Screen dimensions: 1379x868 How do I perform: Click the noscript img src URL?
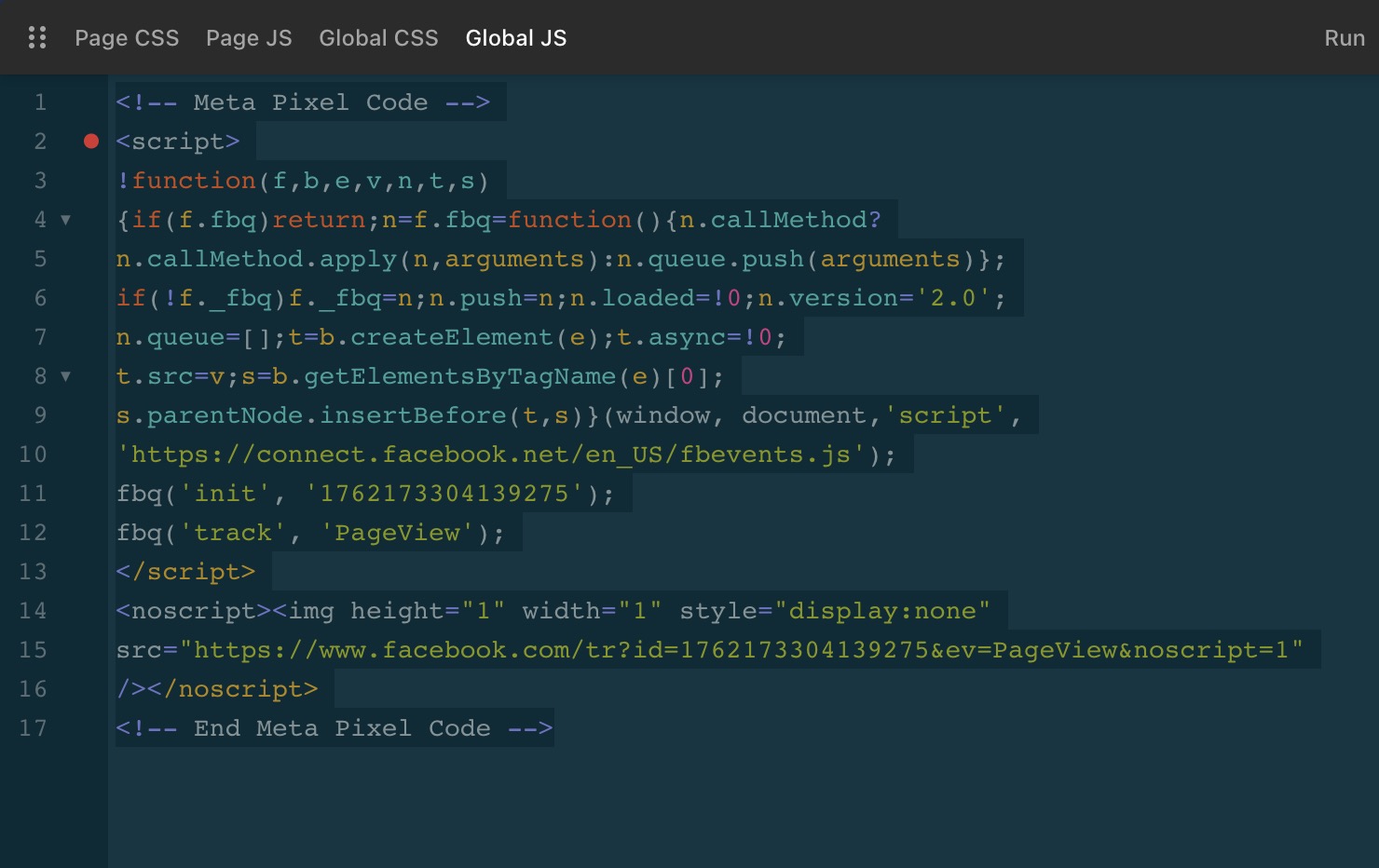[x=741, y=650]
